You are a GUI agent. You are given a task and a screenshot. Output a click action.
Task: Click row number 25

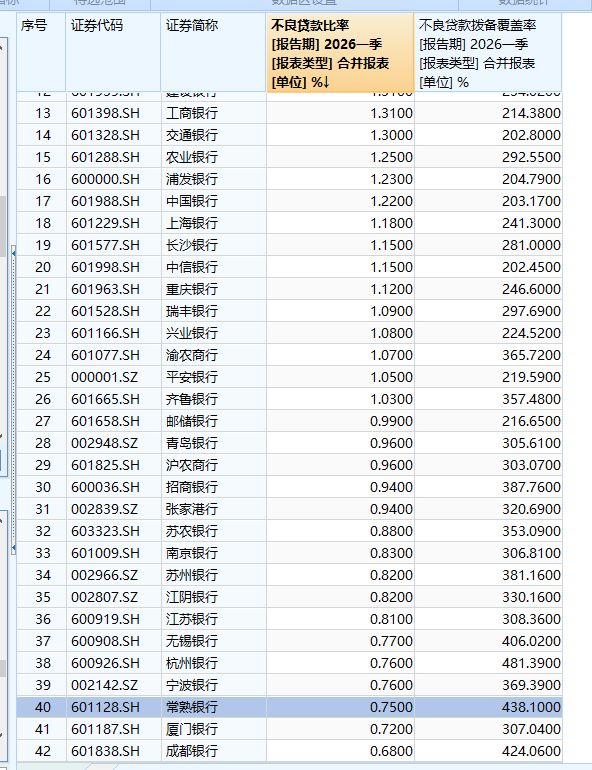(x=41, y=377)
